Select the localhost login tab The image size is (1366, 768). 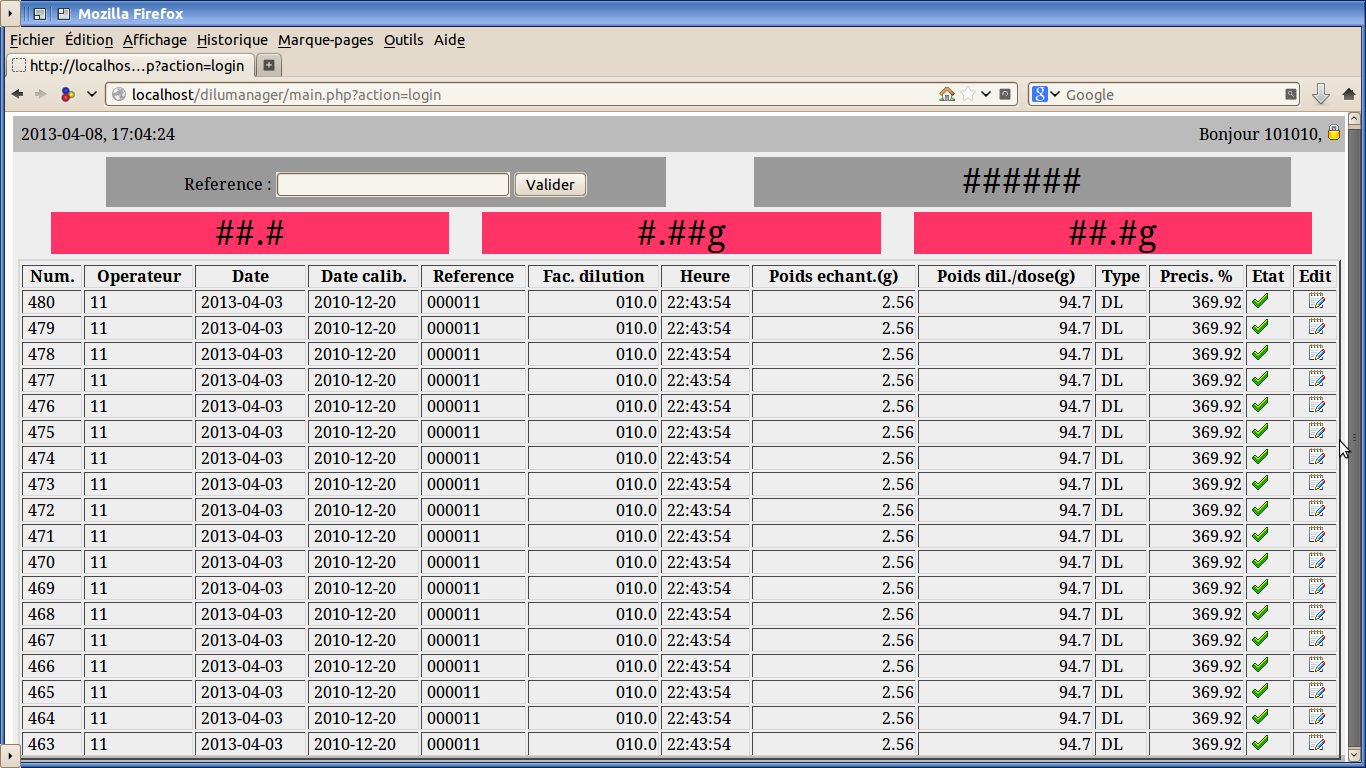(130, 65)
